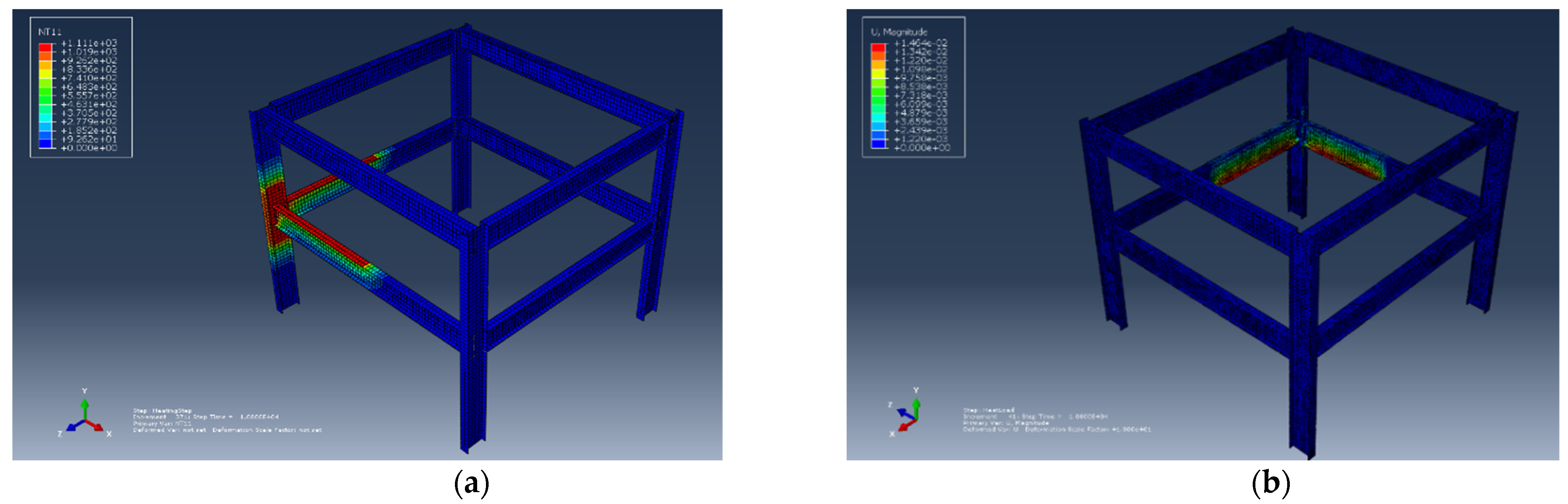Click the cyan swatch in U, Magnitude legend
The height and width of the screenshot is (504, 1568).
[878, 117]
